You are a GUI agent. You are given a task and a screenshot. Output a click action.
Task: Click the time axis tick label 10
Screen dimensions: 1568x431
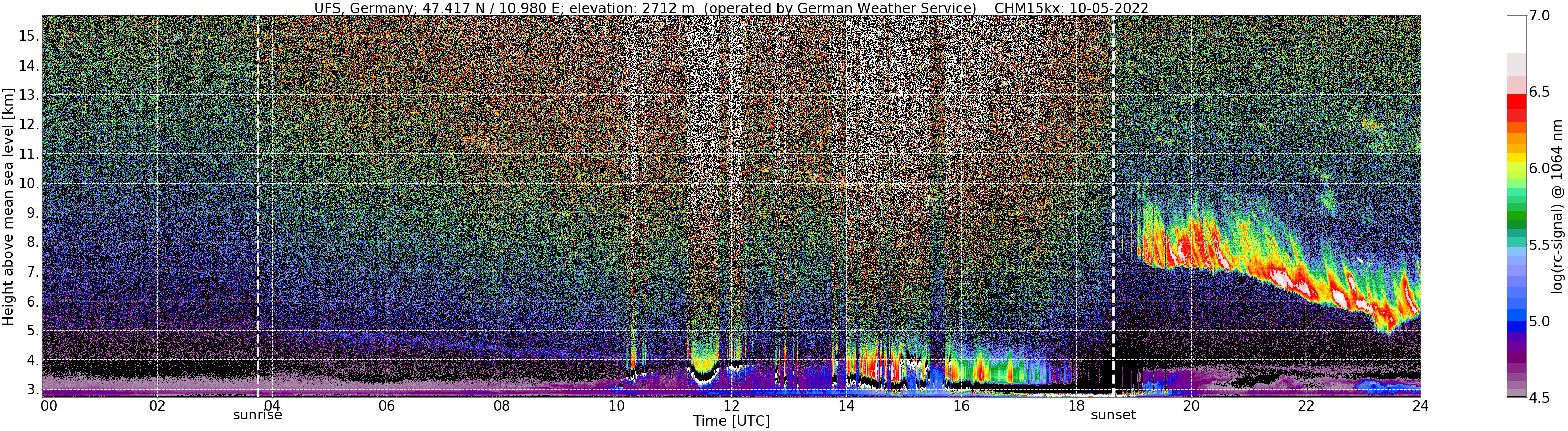click(617, 406)
